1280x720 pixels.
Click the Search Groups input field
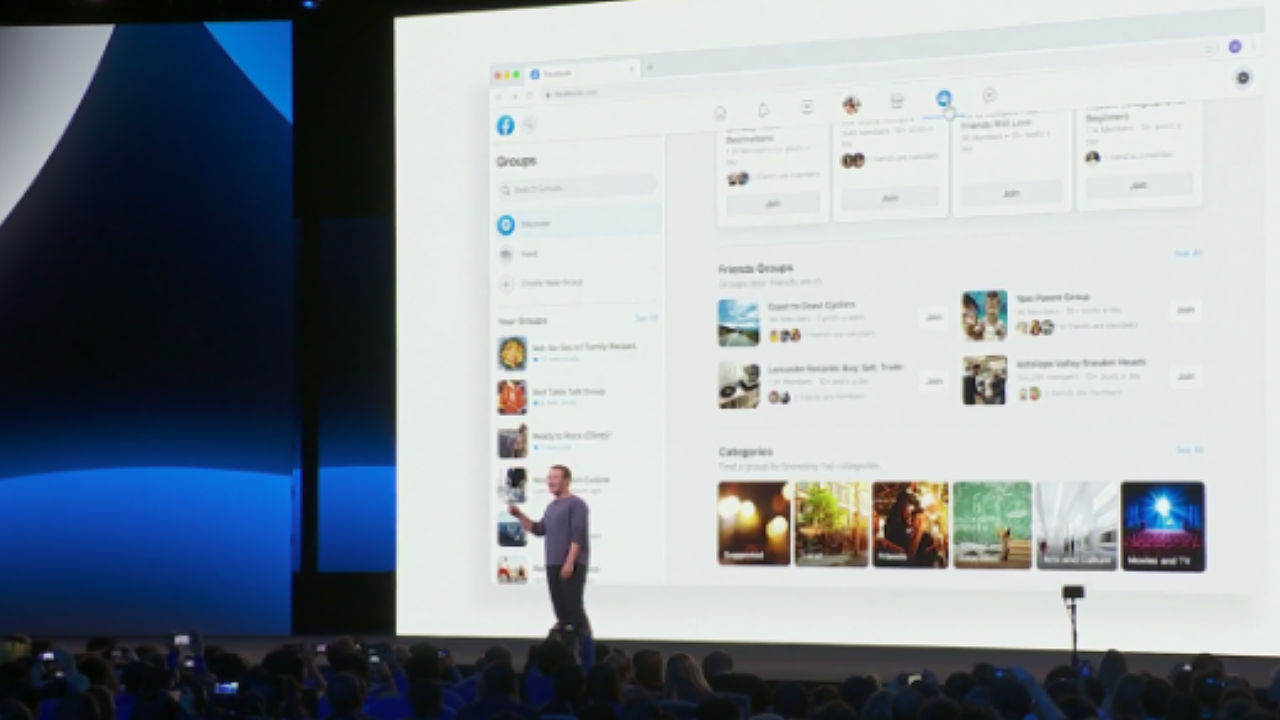point(576,188)
